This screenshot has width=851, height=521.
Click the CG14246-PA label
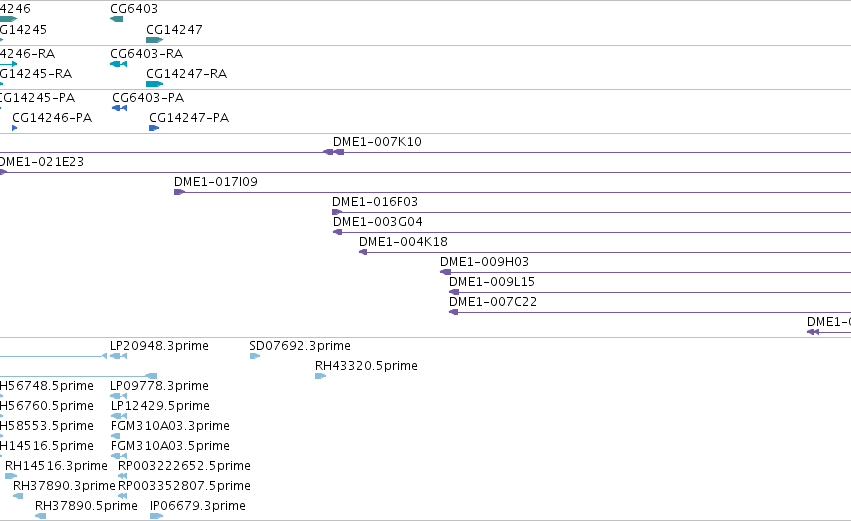52,118
